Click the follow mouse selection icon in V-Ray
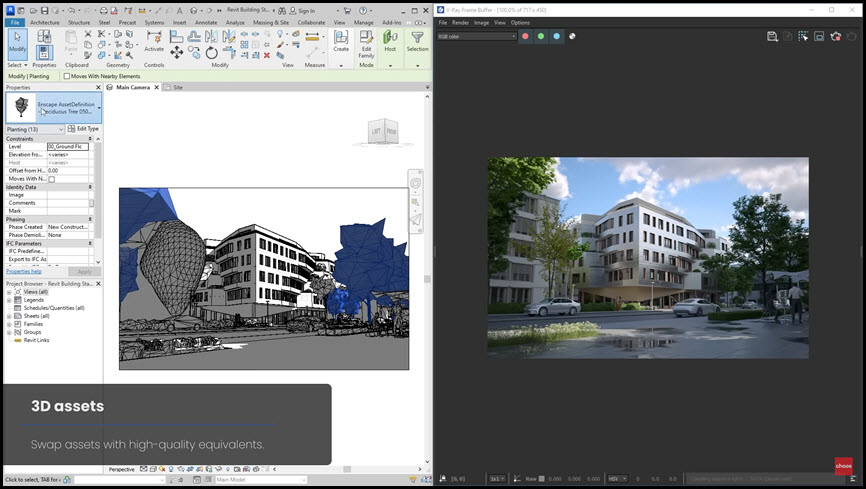The height and width of the screenshot is (489, 866). click(x=803, y=36)
